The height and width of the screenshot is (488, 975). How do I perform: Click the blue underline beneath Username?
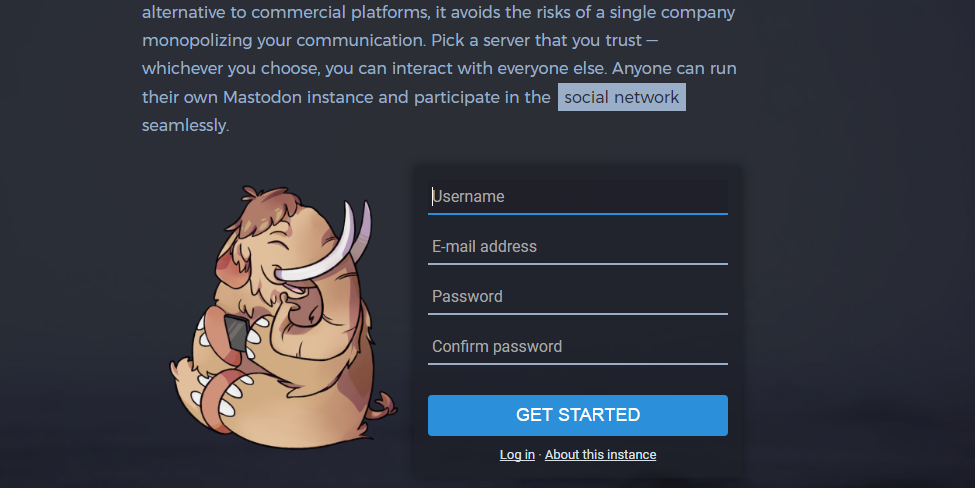[x=578, y=214]
